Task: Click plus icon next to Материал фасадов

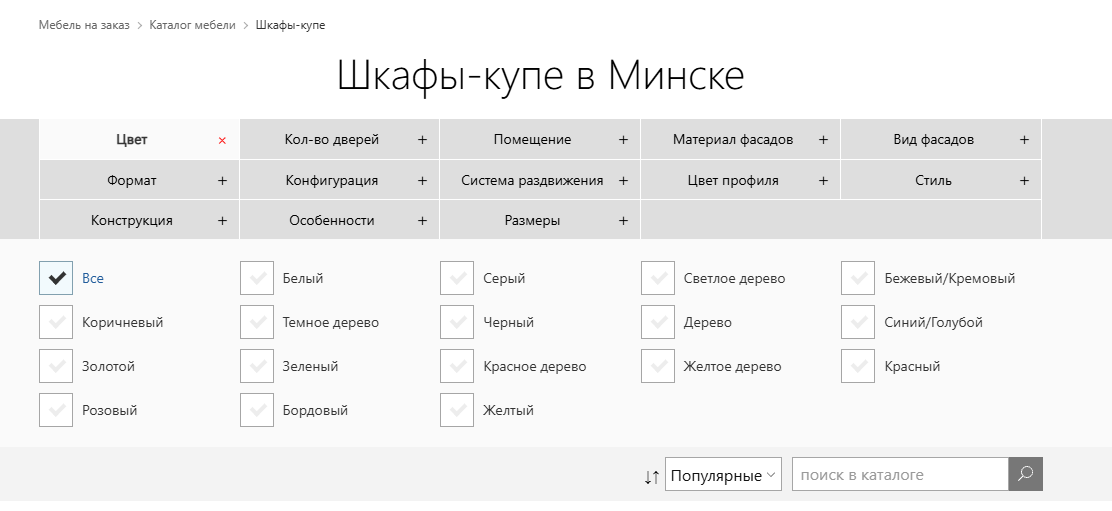Action: [823, 140]
